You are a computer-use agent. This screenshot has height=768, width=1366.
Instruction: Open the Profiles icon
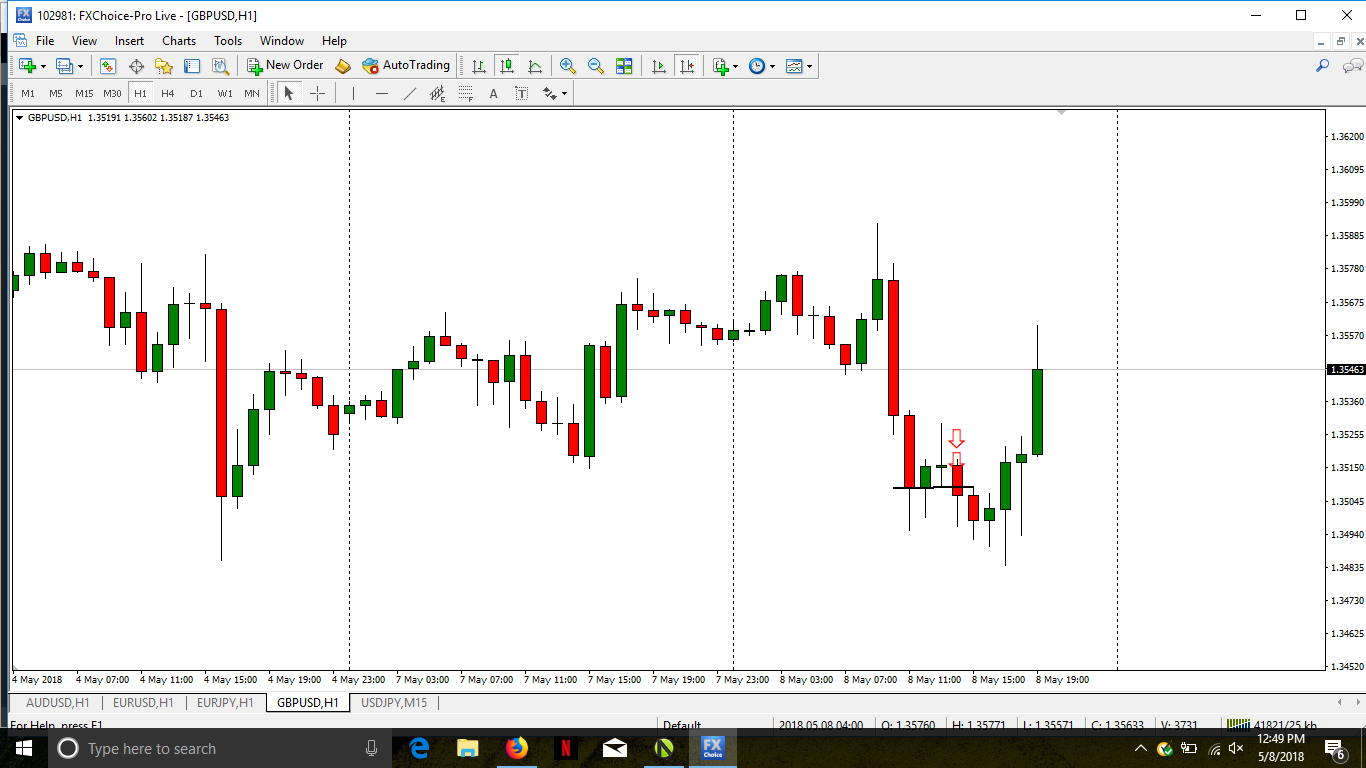(x=64, y=66)
